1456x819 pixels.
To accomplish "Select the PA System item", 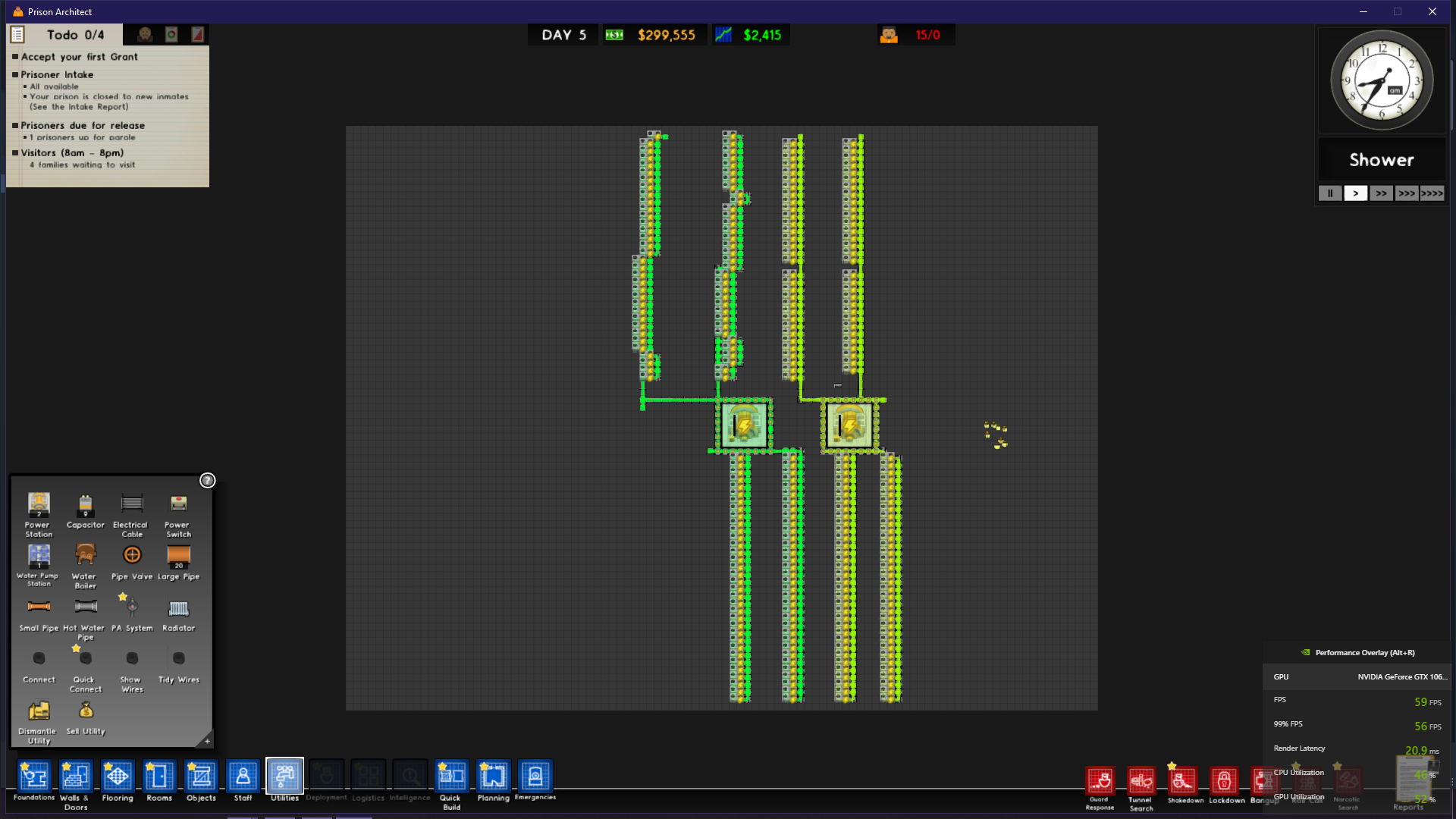I will tap(132, 614).
